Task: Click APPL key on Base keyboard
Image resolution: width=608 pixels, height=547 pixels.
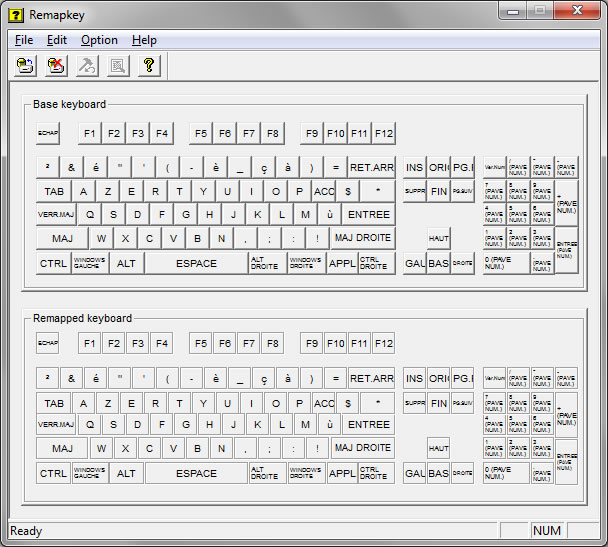Action: (342, 264)
